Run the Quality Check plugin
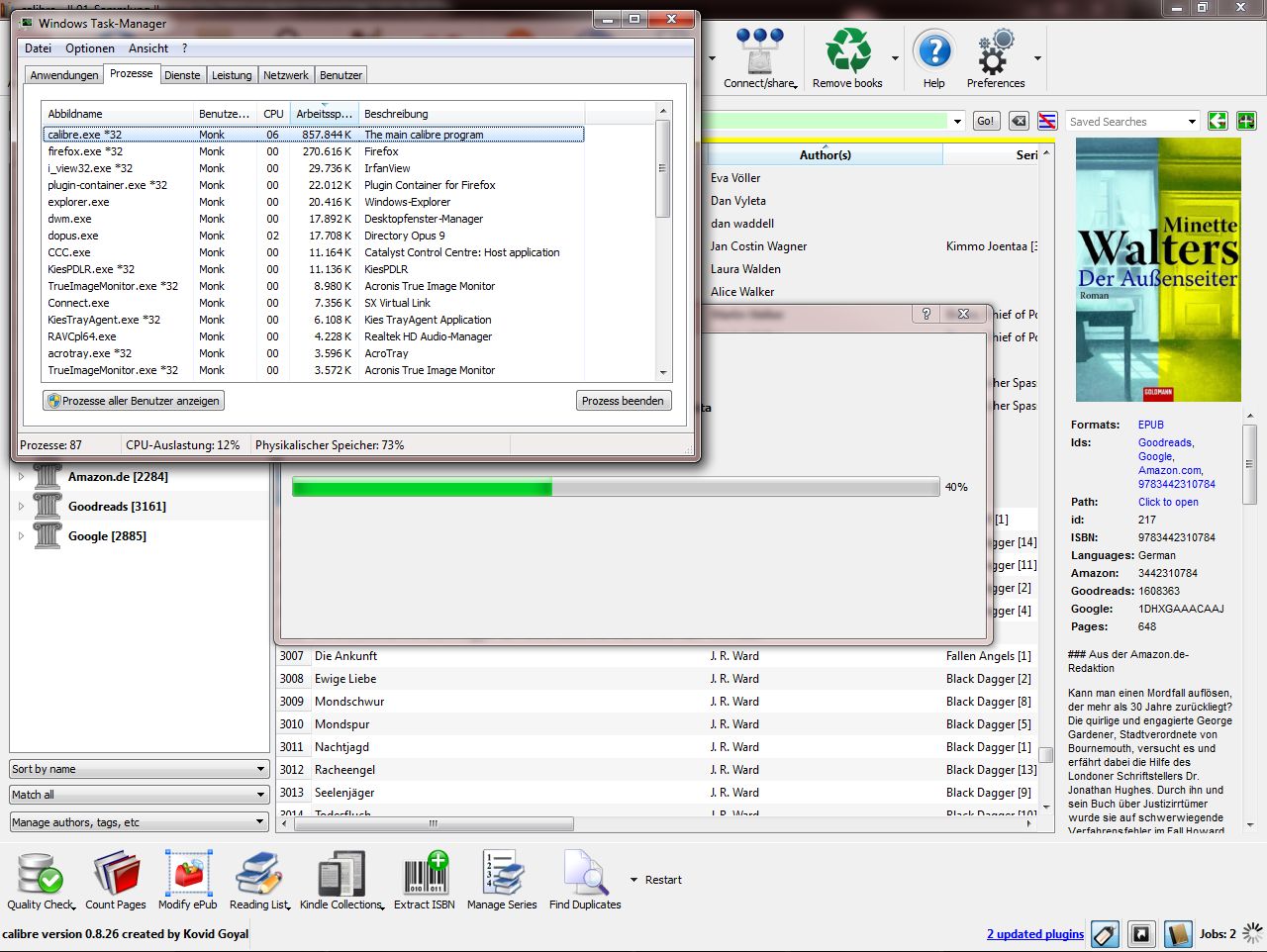Image resolution: width=1267 pixels, height=952 pixels. [x=41, y=880]
